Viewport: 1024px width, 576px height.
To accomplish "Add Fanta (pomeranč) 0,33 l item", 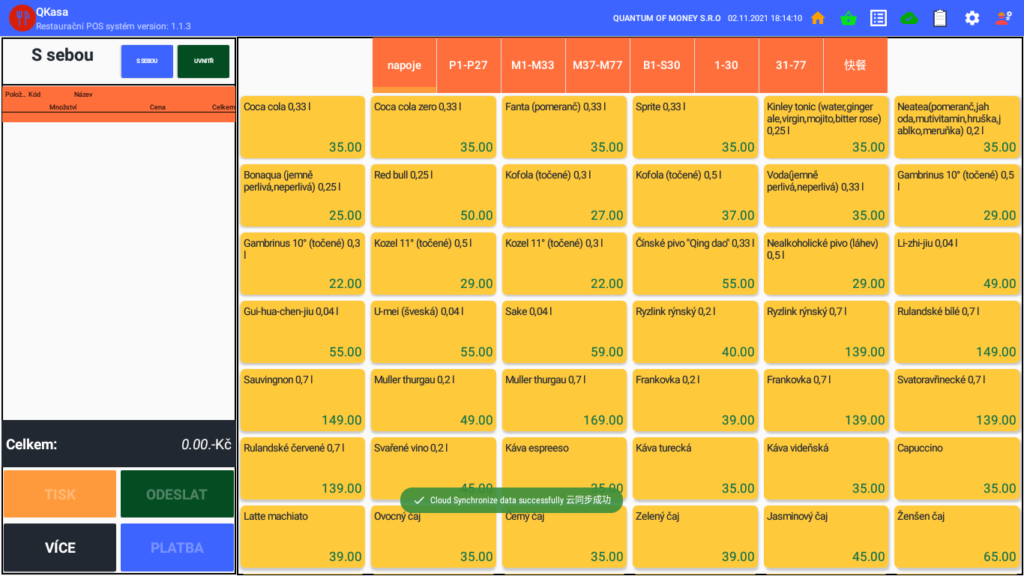I will pyautogui.click(x=564, y=127).
